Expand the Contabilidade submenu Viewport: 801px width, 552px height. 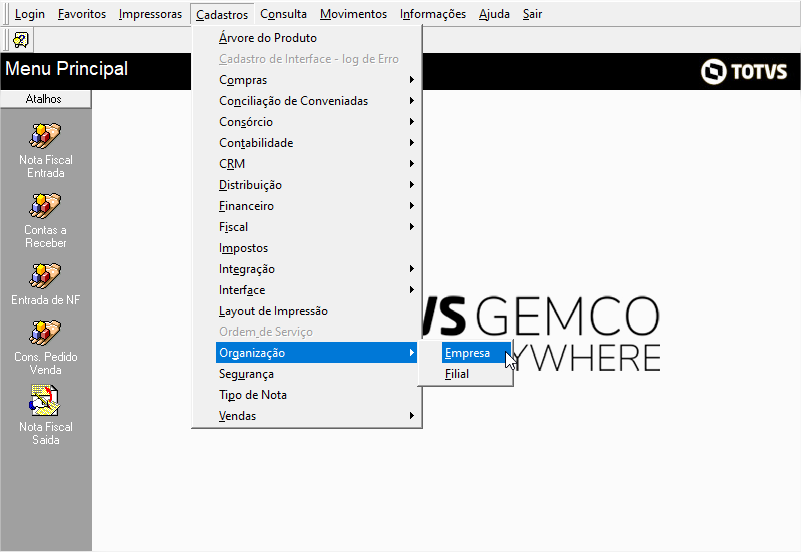tap(317, 143)
